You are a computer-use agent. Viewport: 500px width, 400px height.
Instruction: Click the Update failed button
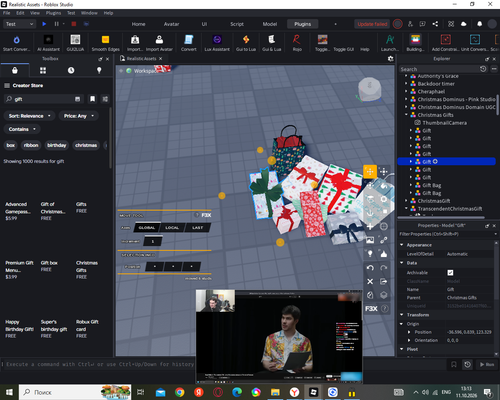click(x=372, y=24)
